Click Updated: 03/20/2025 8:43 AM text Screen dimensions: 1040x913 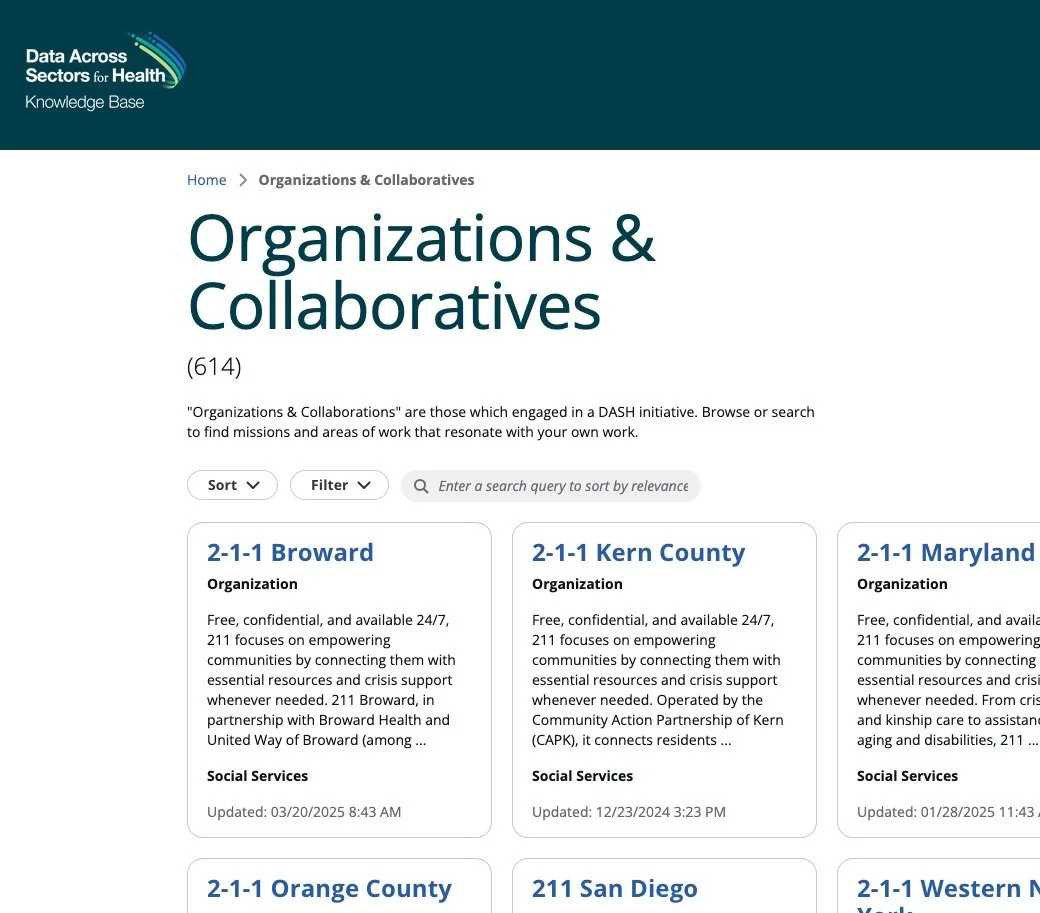[304, 812]
